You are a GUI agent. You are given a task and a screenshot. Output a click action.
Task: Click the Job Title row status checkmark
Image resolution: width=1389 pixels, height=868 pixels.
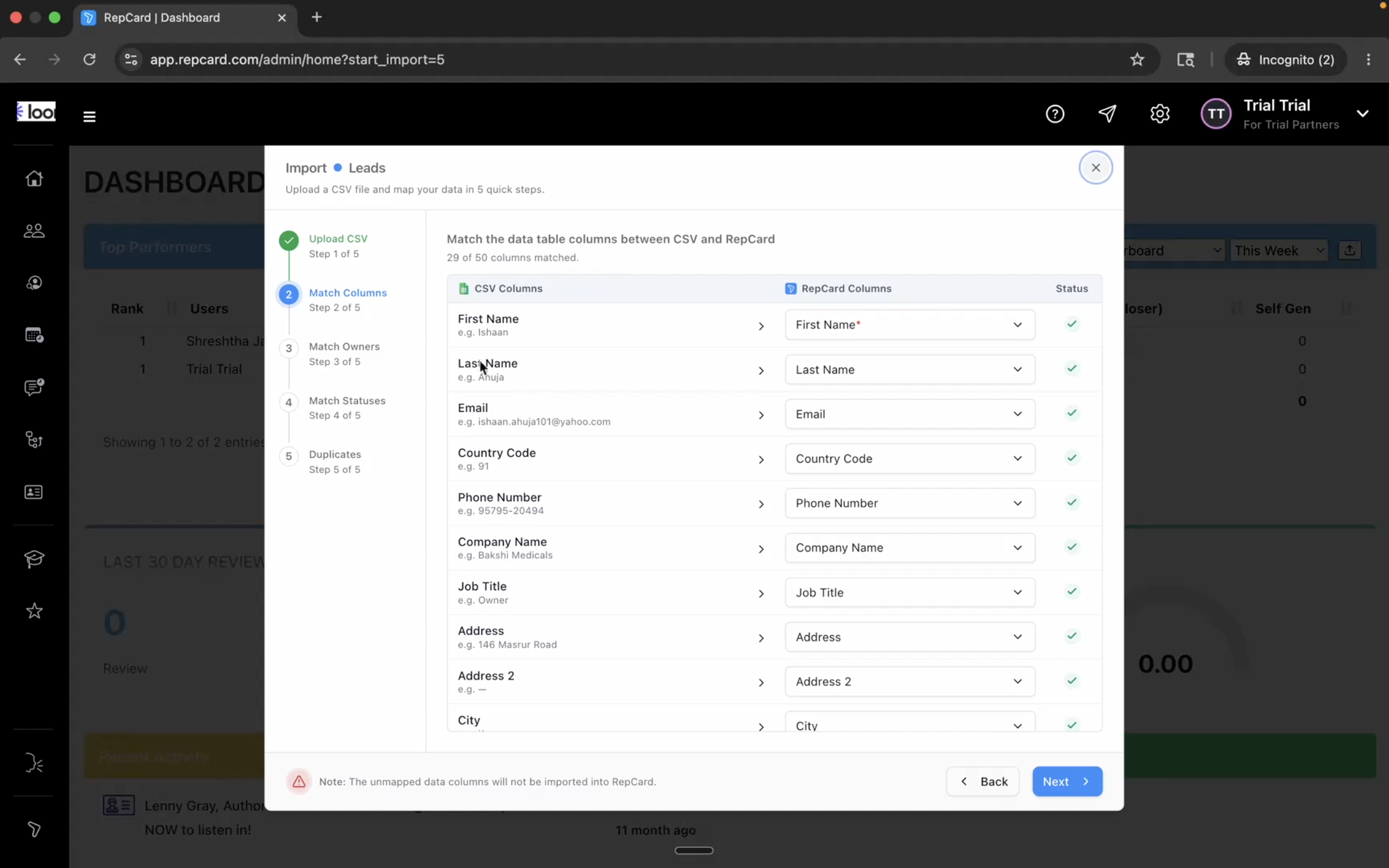[x=1072, y=592]
